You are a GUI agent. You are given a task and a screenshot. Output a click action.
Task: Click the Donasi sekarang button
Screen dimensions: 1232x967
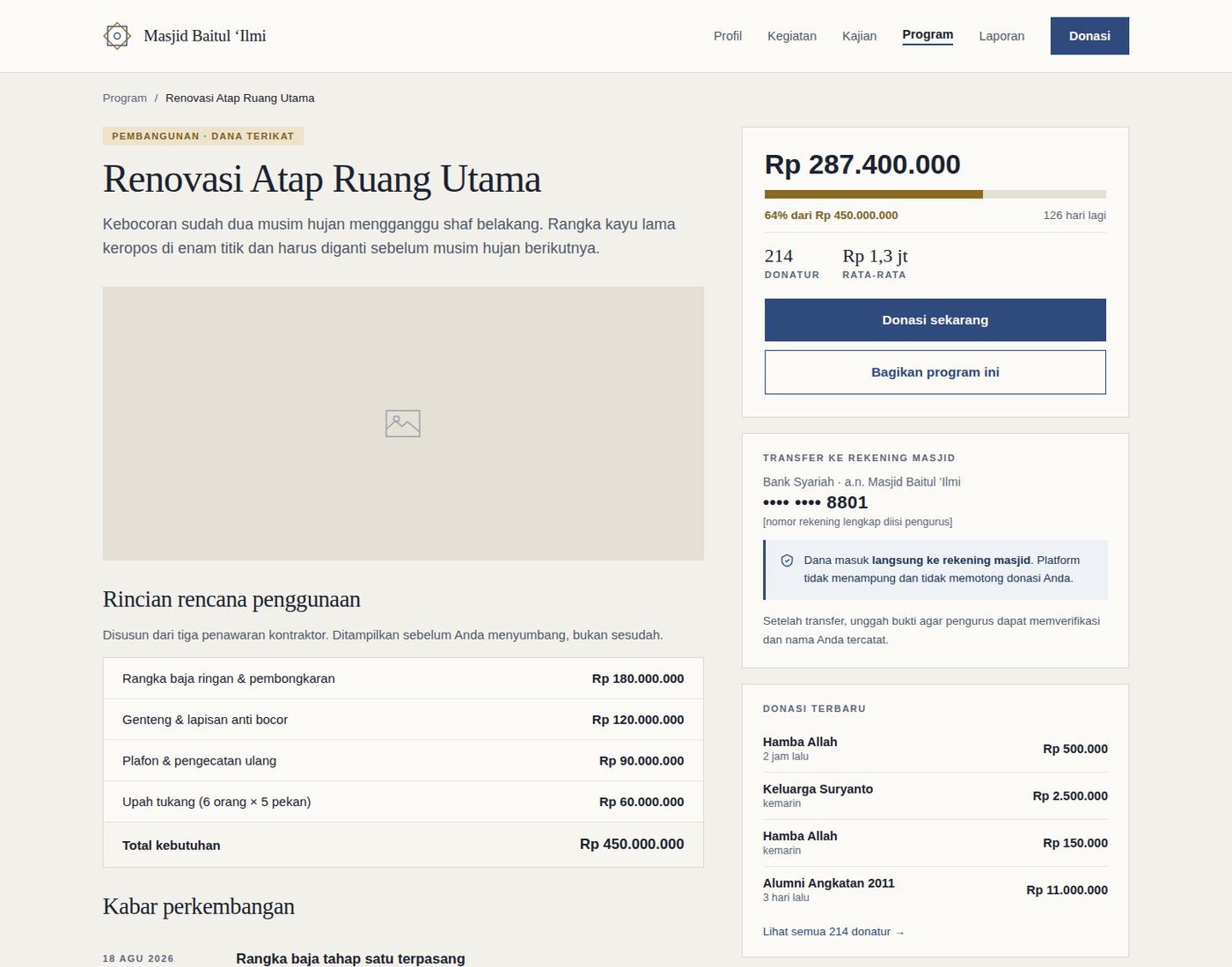click(x=935, y=320)
